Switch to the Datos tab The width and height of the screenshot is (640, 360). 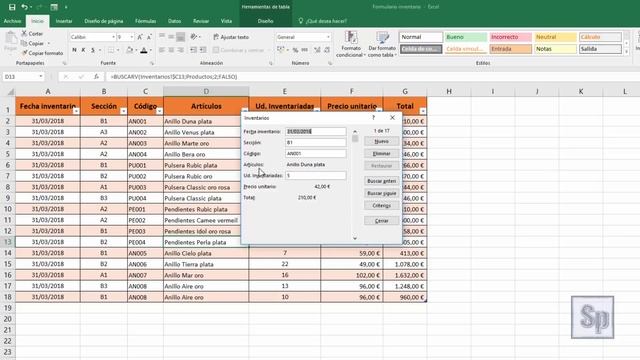174,21
